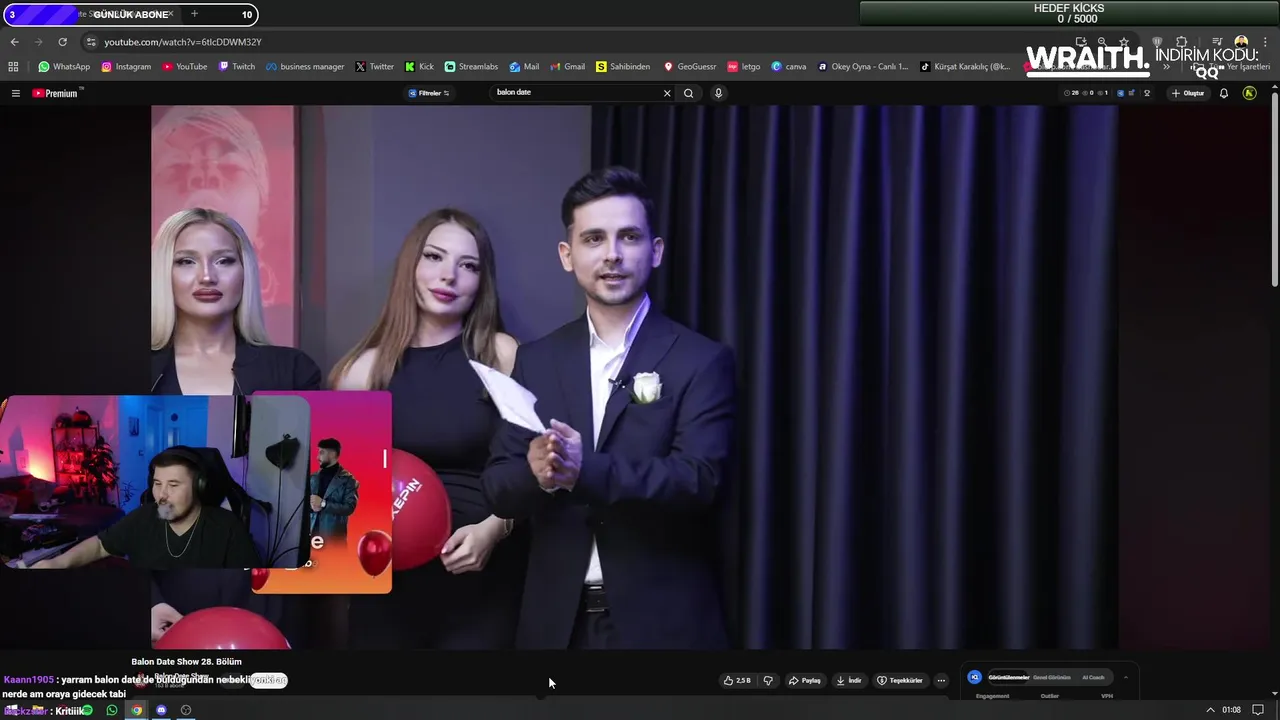Open the Mail bookmark
Screen dimensions: 1280x720
point(524,67)
